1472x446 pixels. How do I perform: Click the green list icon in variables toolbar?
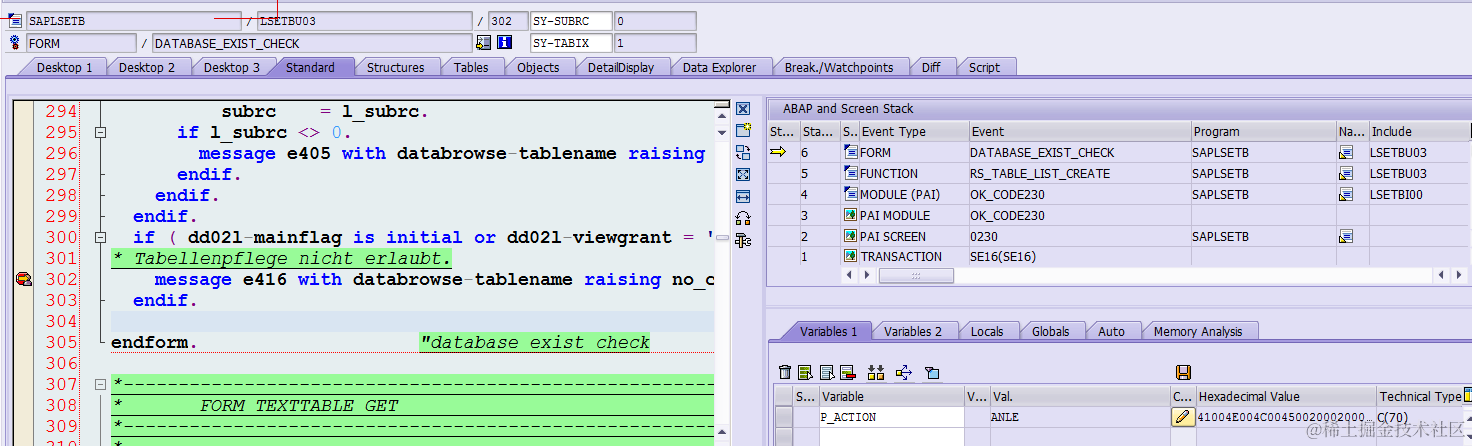click(805, 372)
